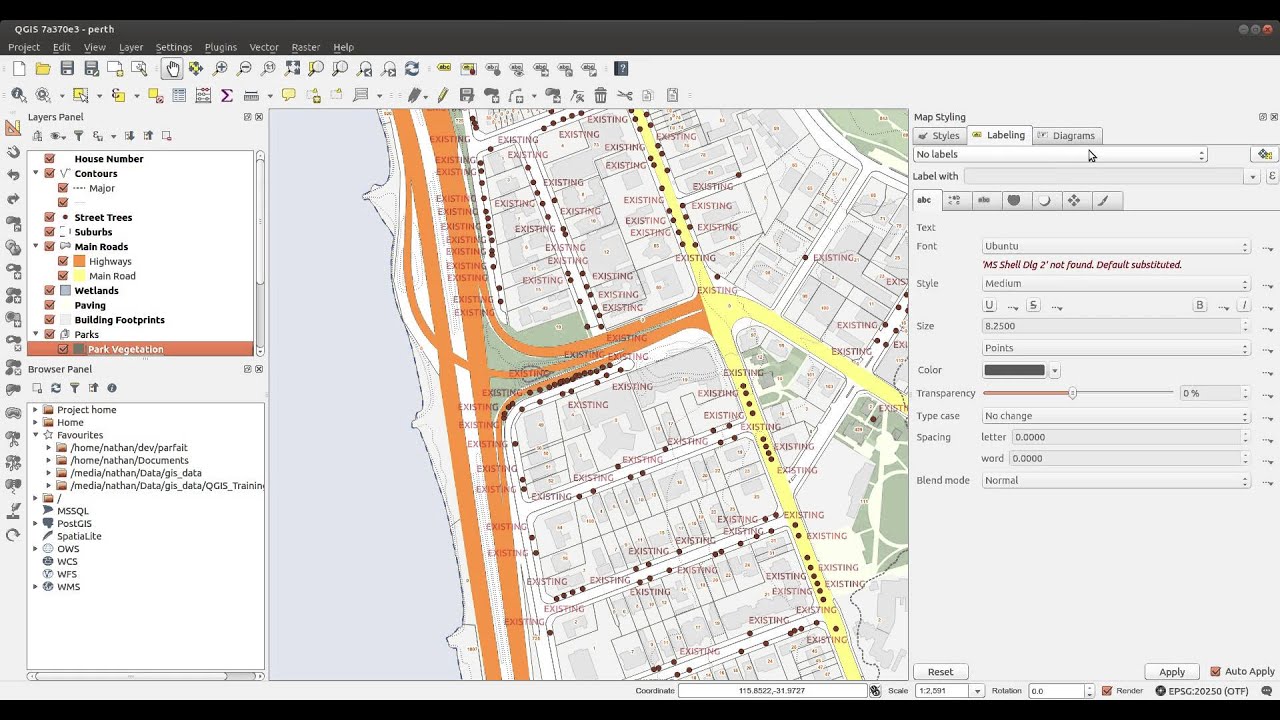
Task: Open the Field Calculator abacus icon
Action: coord(203,95)
